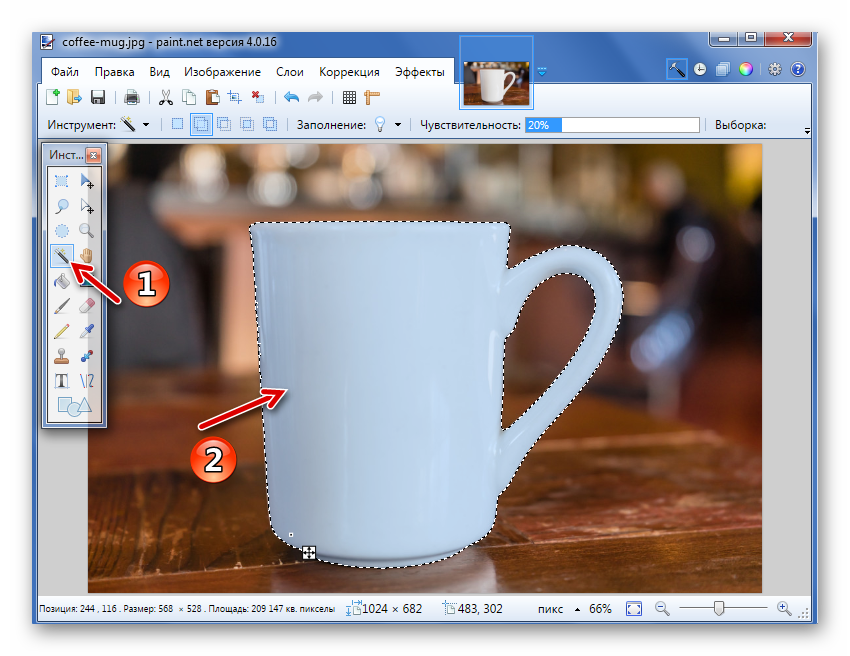This screenshot has height=656, width=850.
Task: Open the Эффекты menu
Action: click(x=420, y=72)
